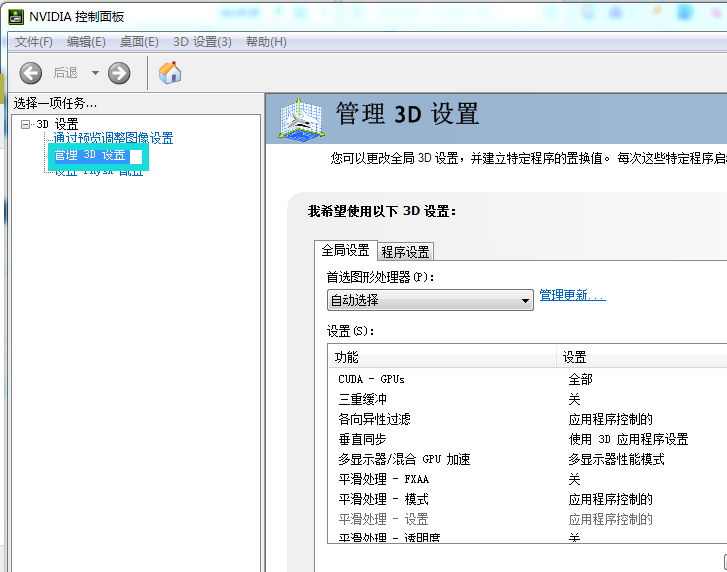
Task: Open the 帮助(H) menu
Action: tap(266, 42)
